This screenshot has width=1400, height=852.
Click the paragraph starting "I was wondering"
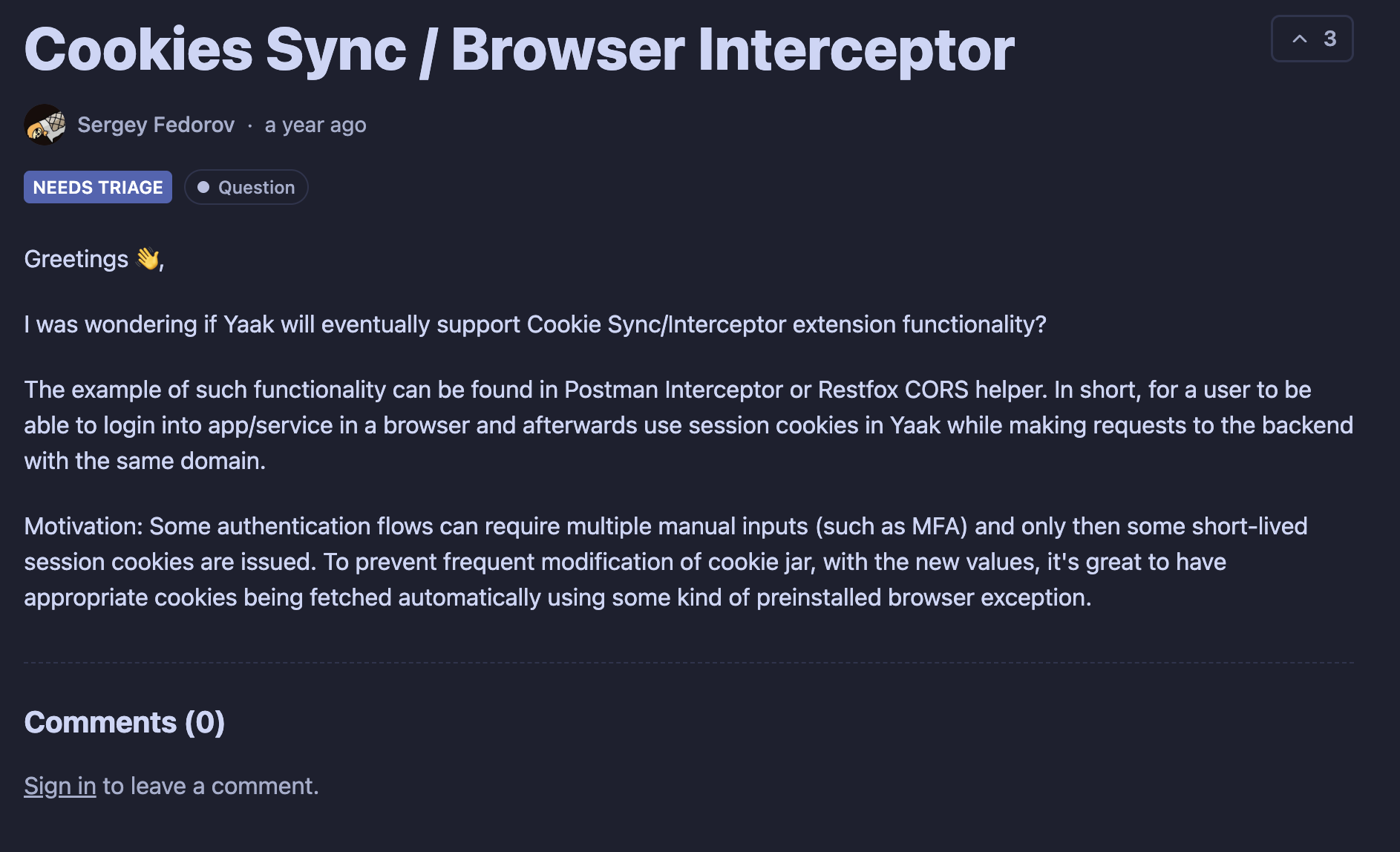[x=534, y=324]
